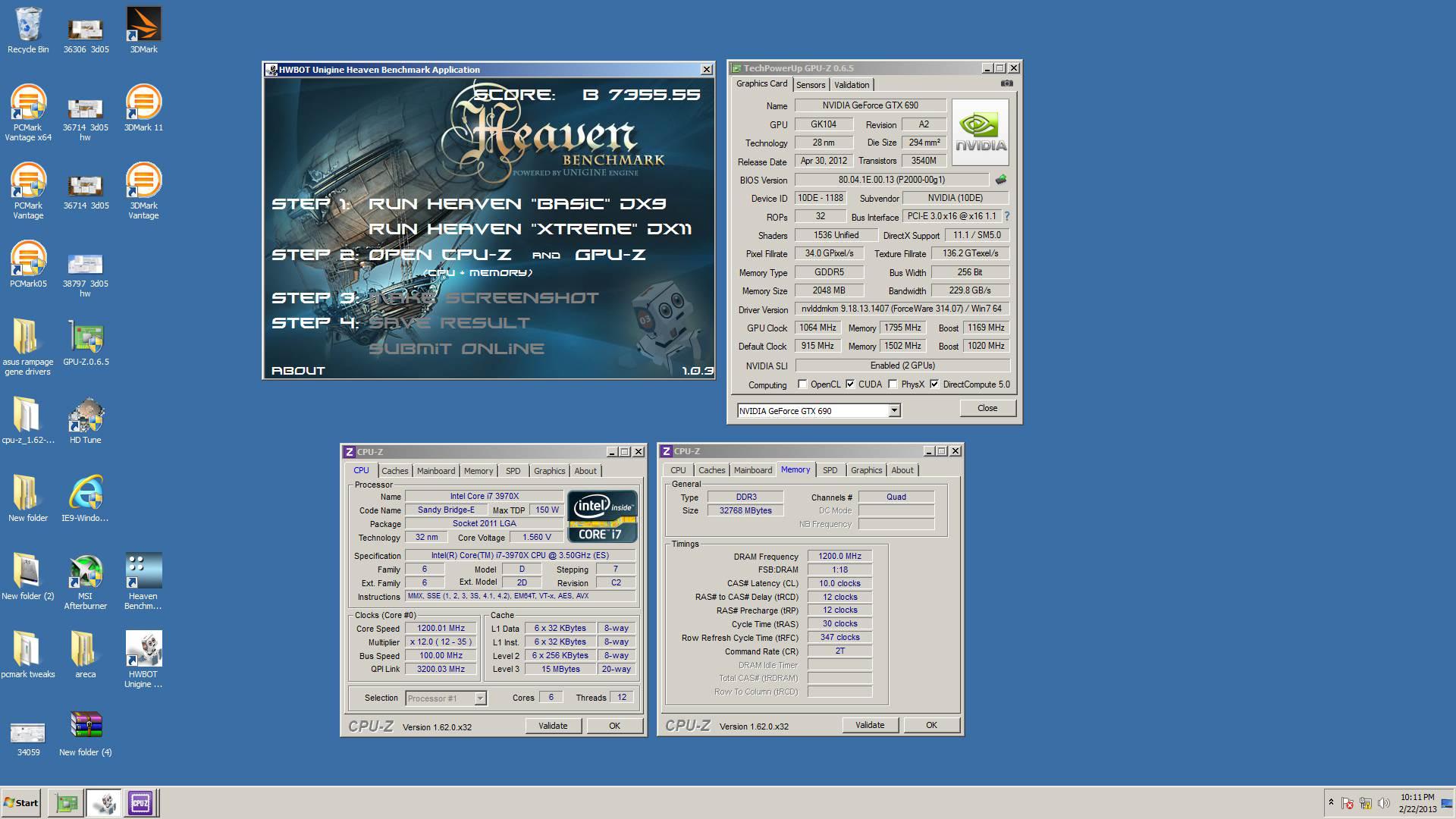This screenshot has width=1456, height=819.
Task: Click the volume icon in system tray
Action: click(1383, 803)
